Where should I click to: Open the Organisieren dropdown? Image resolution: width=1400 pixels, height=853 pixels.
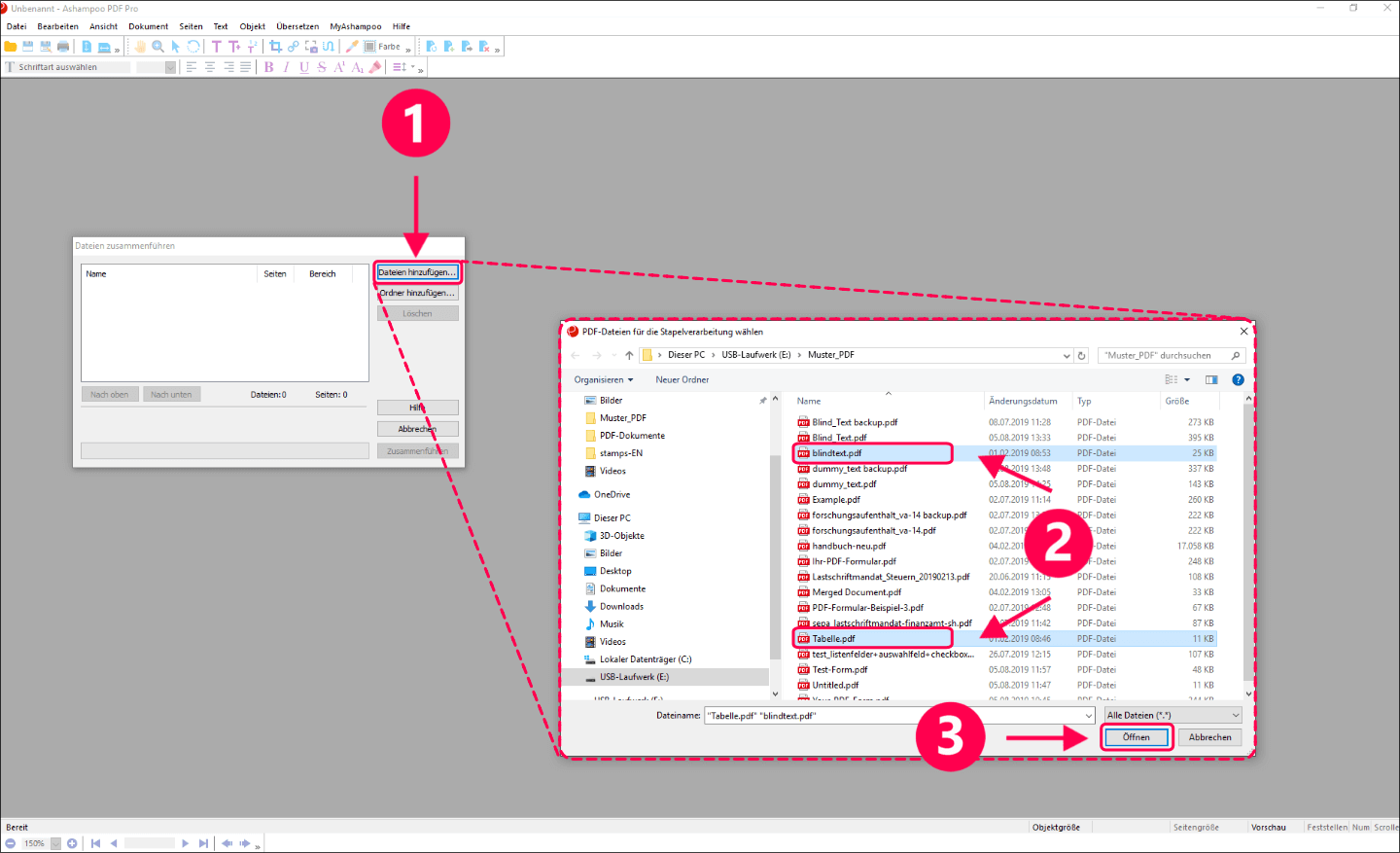604,379
